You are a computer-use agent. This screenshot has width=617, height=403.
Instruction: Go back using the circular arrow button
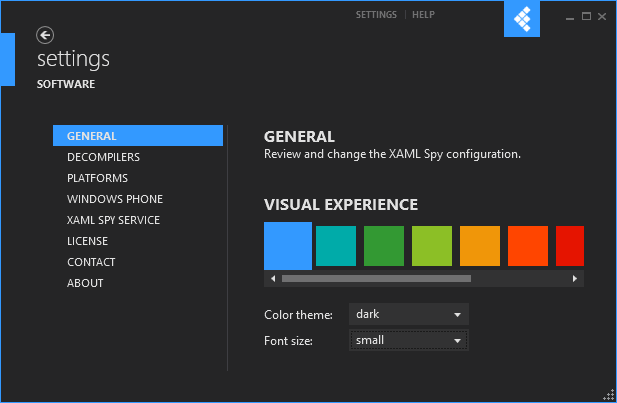point(45,35)
